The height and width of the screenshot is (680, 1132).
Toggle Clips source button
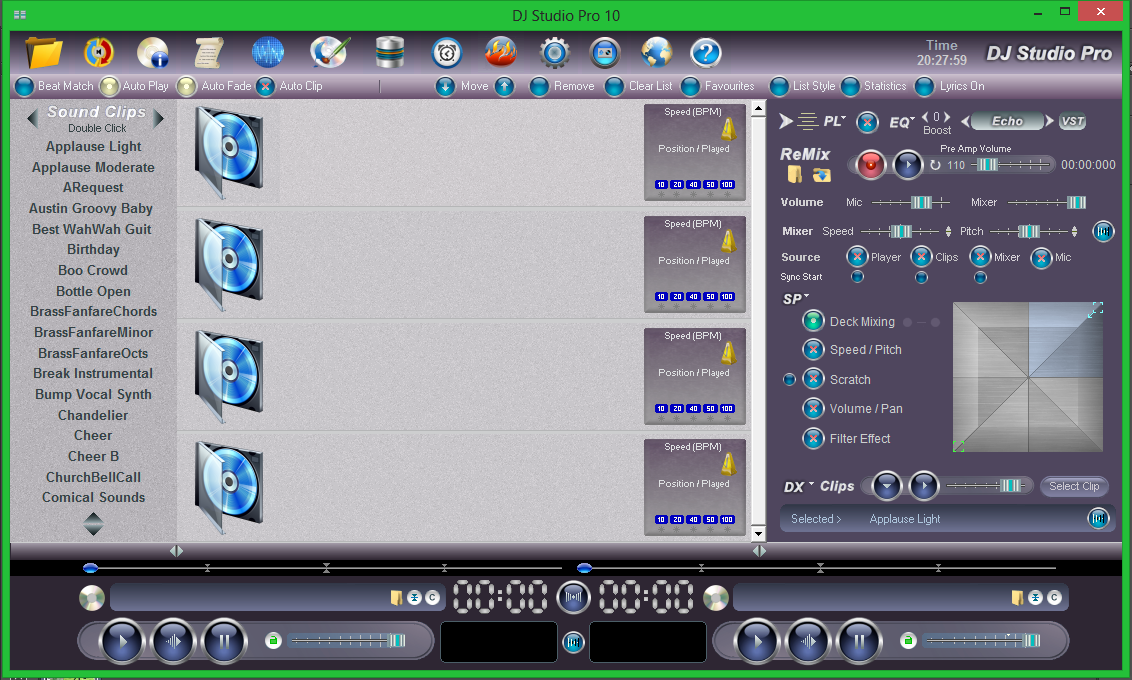921,256
